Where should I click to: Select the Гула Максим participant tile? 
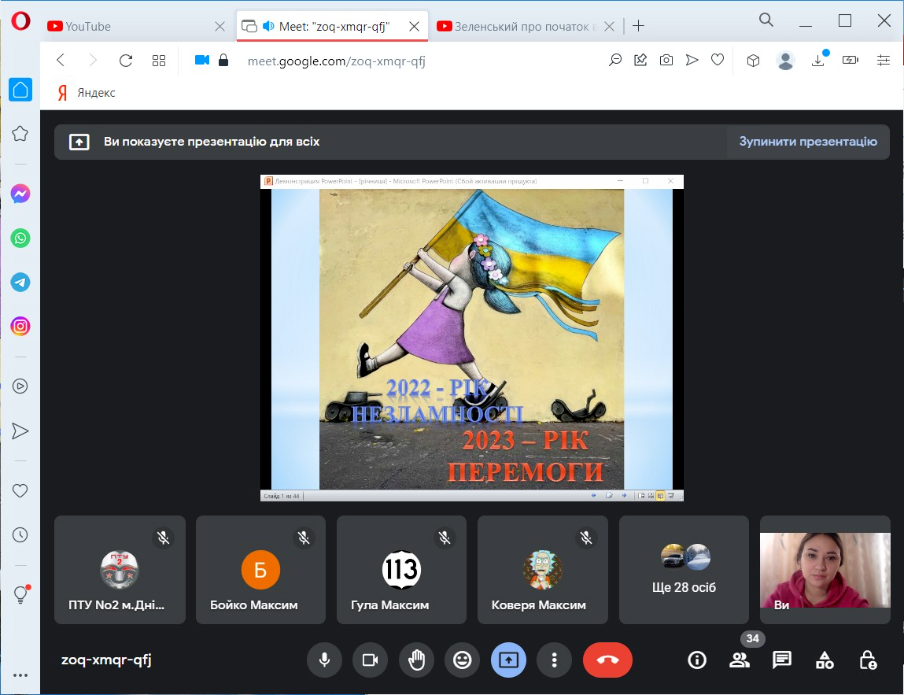[x=401, y=570]
